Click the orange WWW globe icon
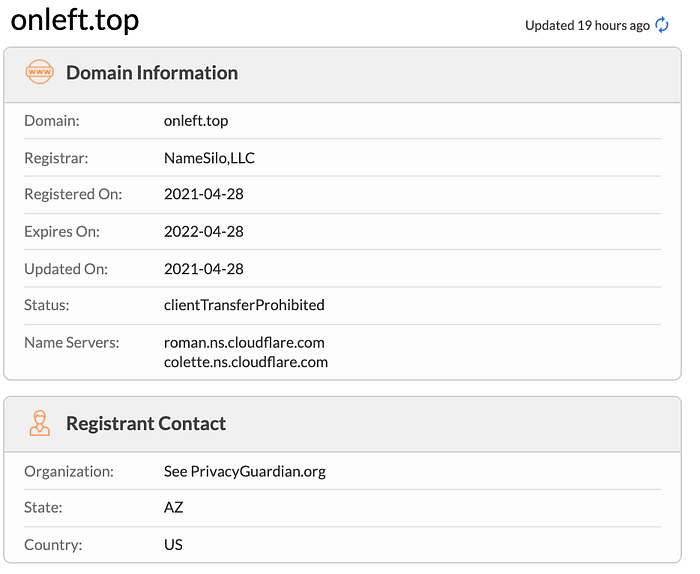 pos(39,73)
